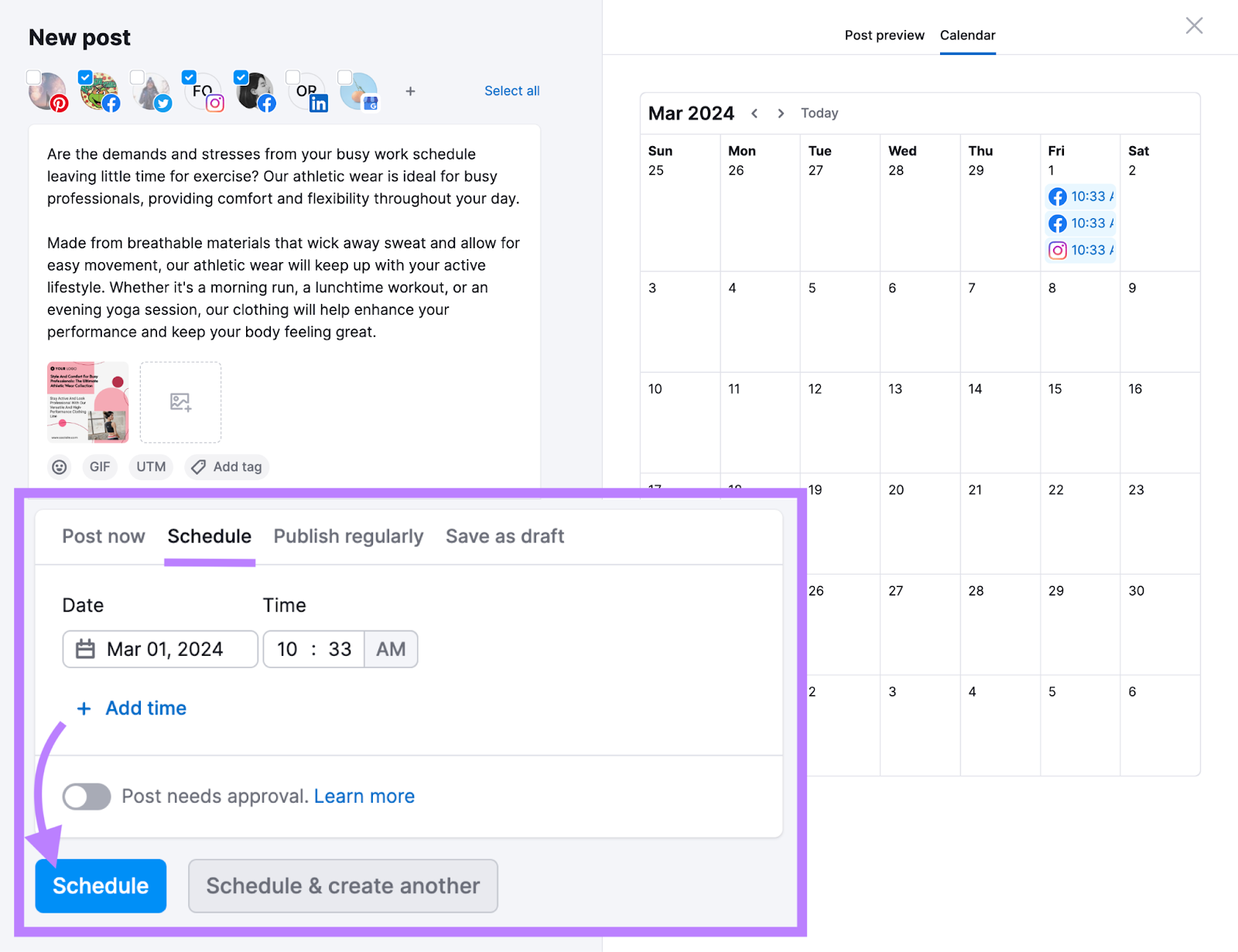
Task: Switch to the Post preview tab
Action: 884,35
